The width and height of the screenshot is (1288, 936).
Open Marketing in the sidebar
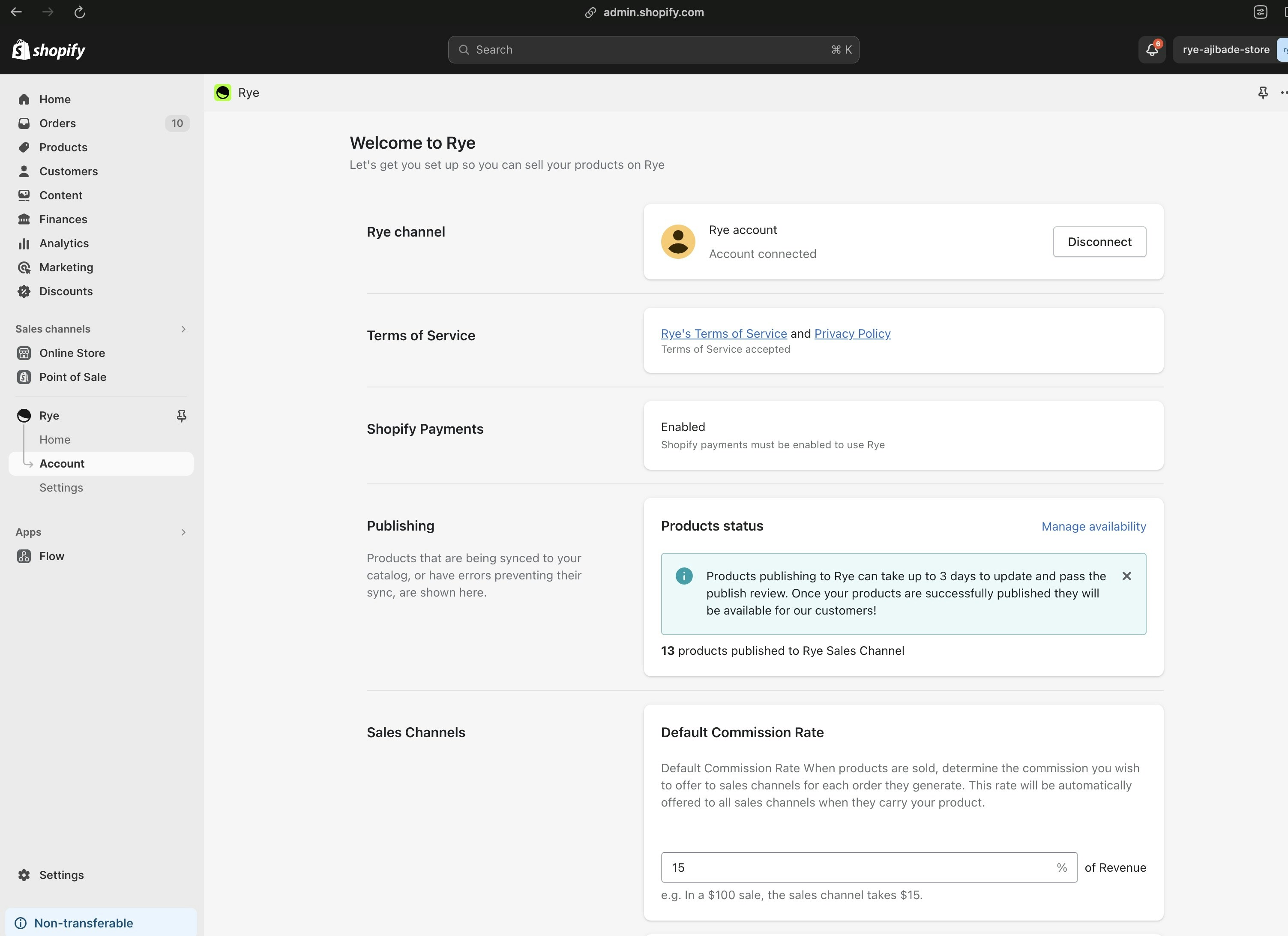coord(101,267)
